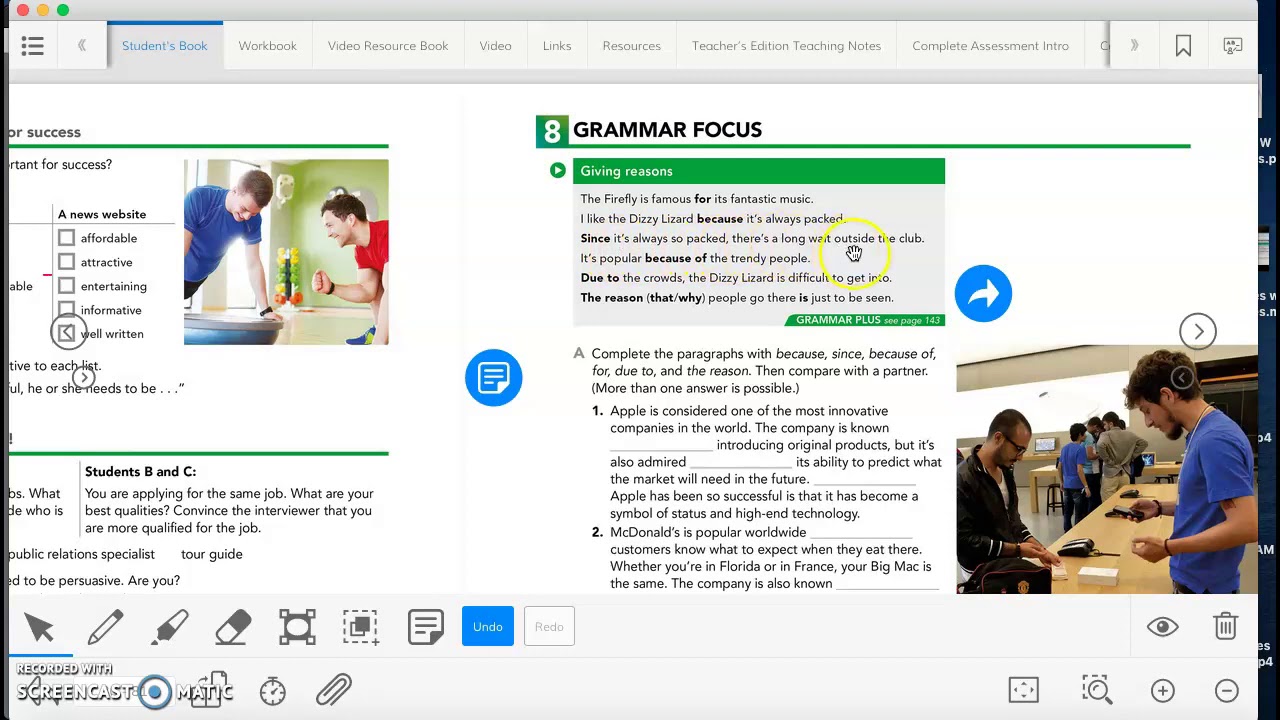
Task: Select the pencil drawing tool
Action: 105,627
